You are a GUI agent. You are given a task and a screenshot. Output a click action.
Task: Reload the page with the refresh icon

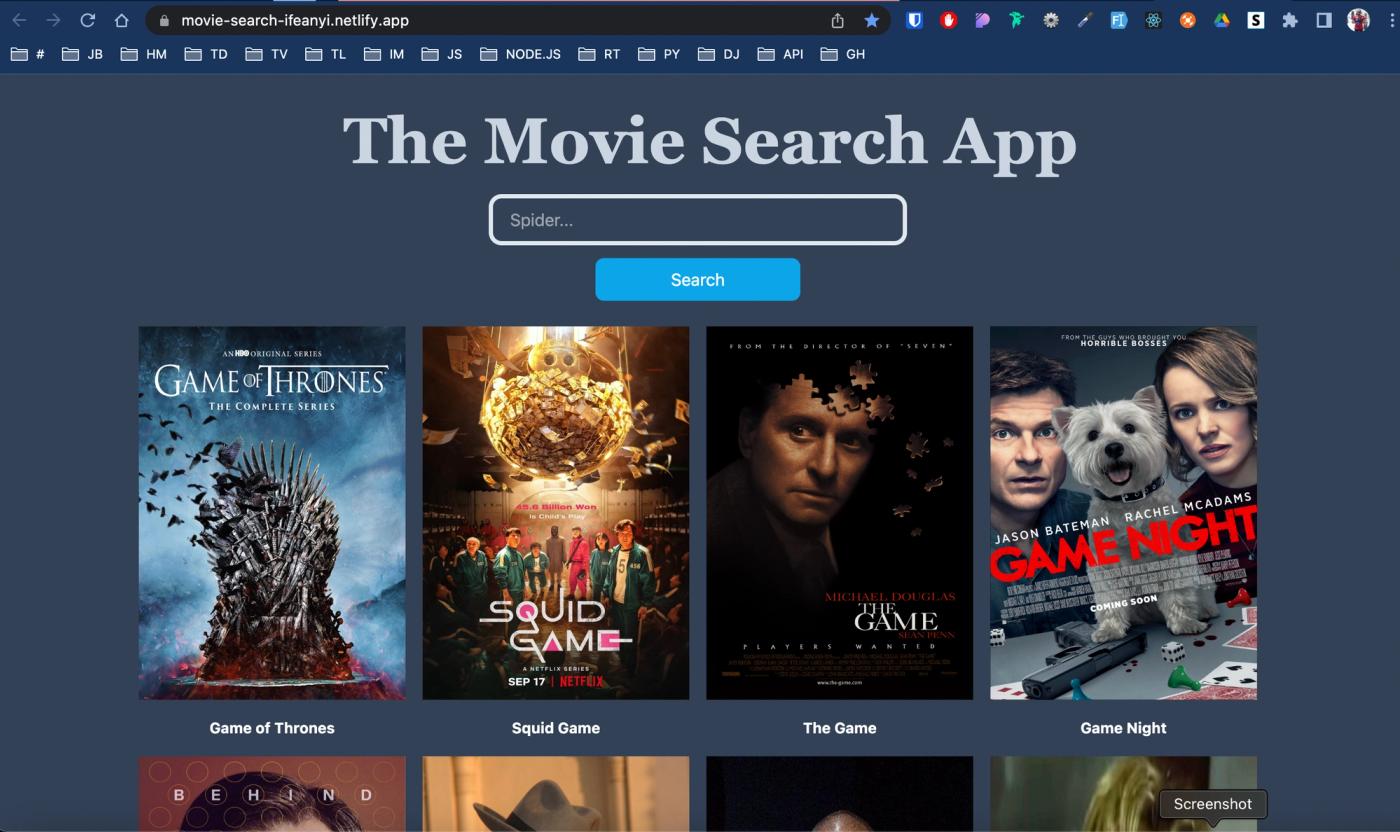(x=87, y=20)
